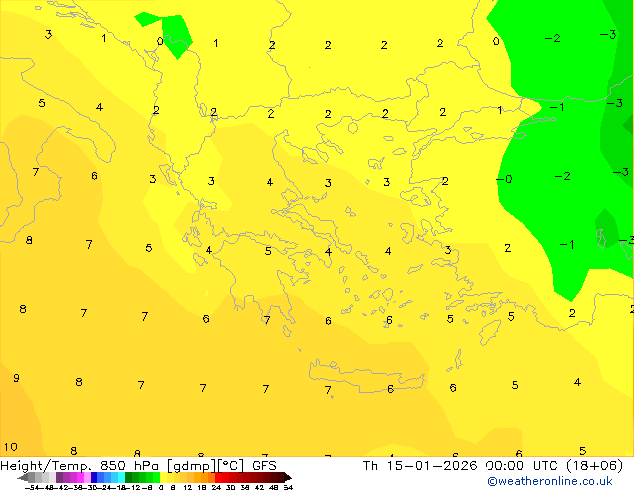Click the '-0' temperature value on the map
634x490 pixels.
pos(504,179)
